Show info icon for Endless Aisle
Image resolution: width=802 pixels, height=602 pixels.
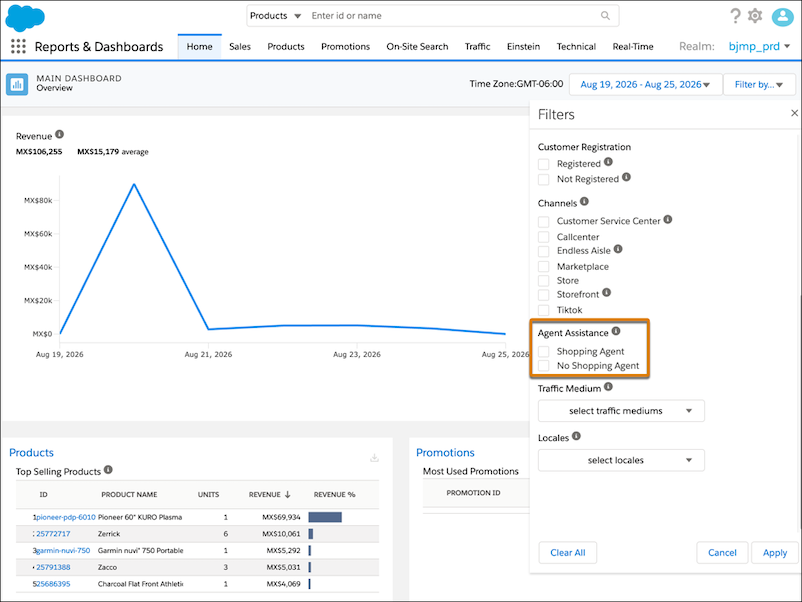pyautogui.click(x=618, y=249)
